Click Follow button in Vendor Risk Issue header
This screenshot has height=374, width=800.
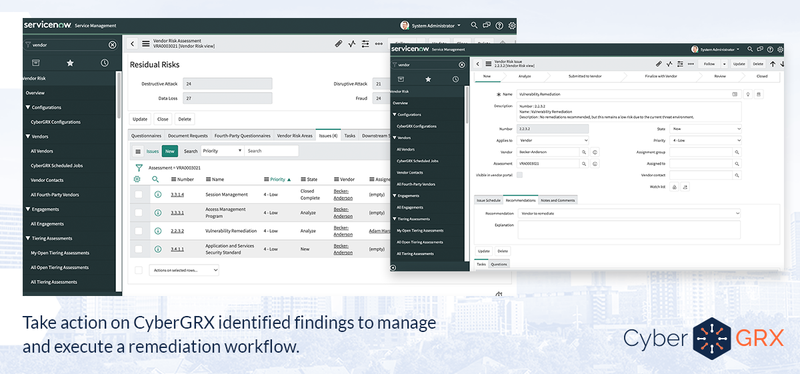tap(709, 64)
